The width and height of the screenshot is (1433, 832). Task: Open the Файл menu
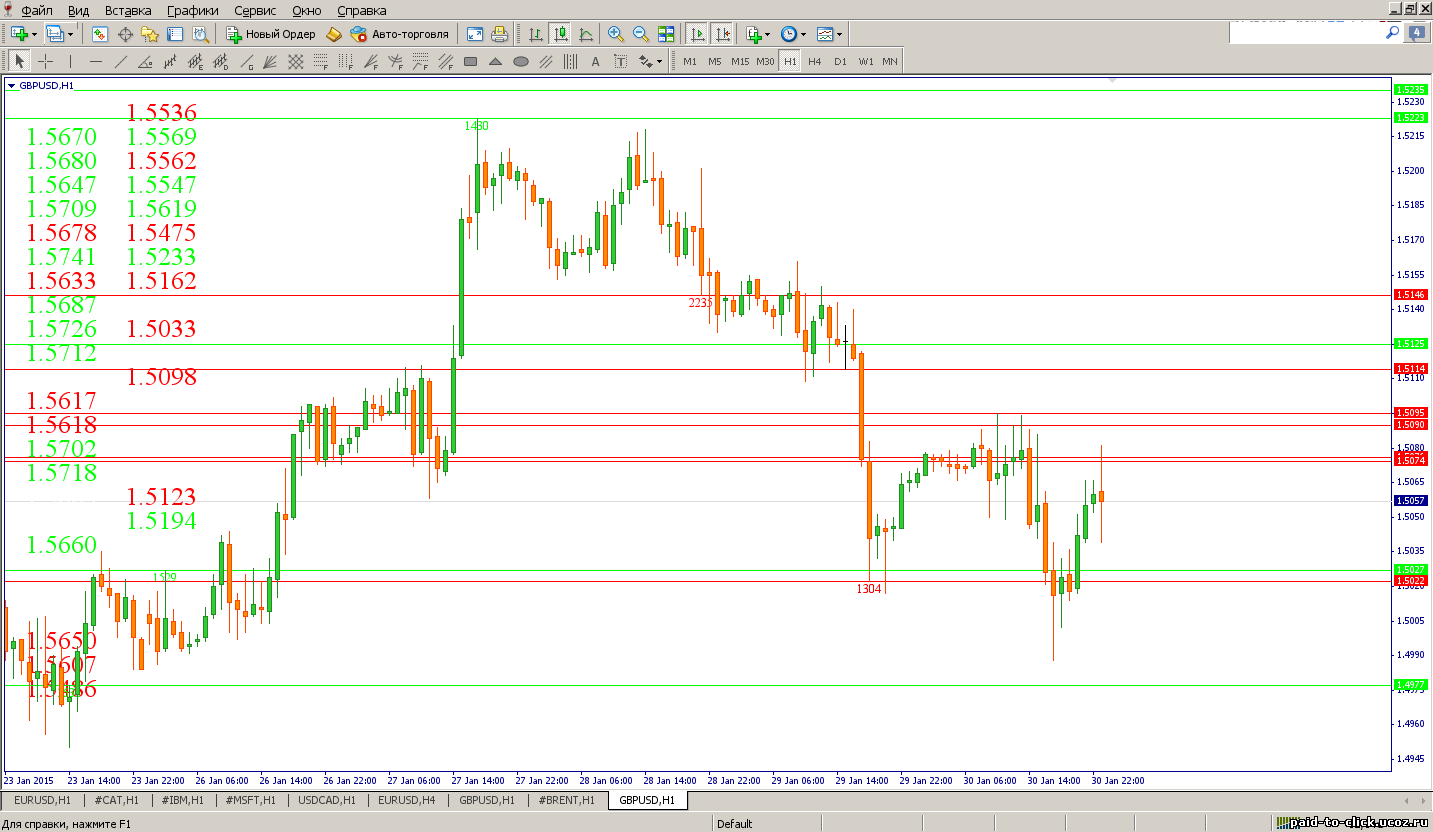(37, 10)
